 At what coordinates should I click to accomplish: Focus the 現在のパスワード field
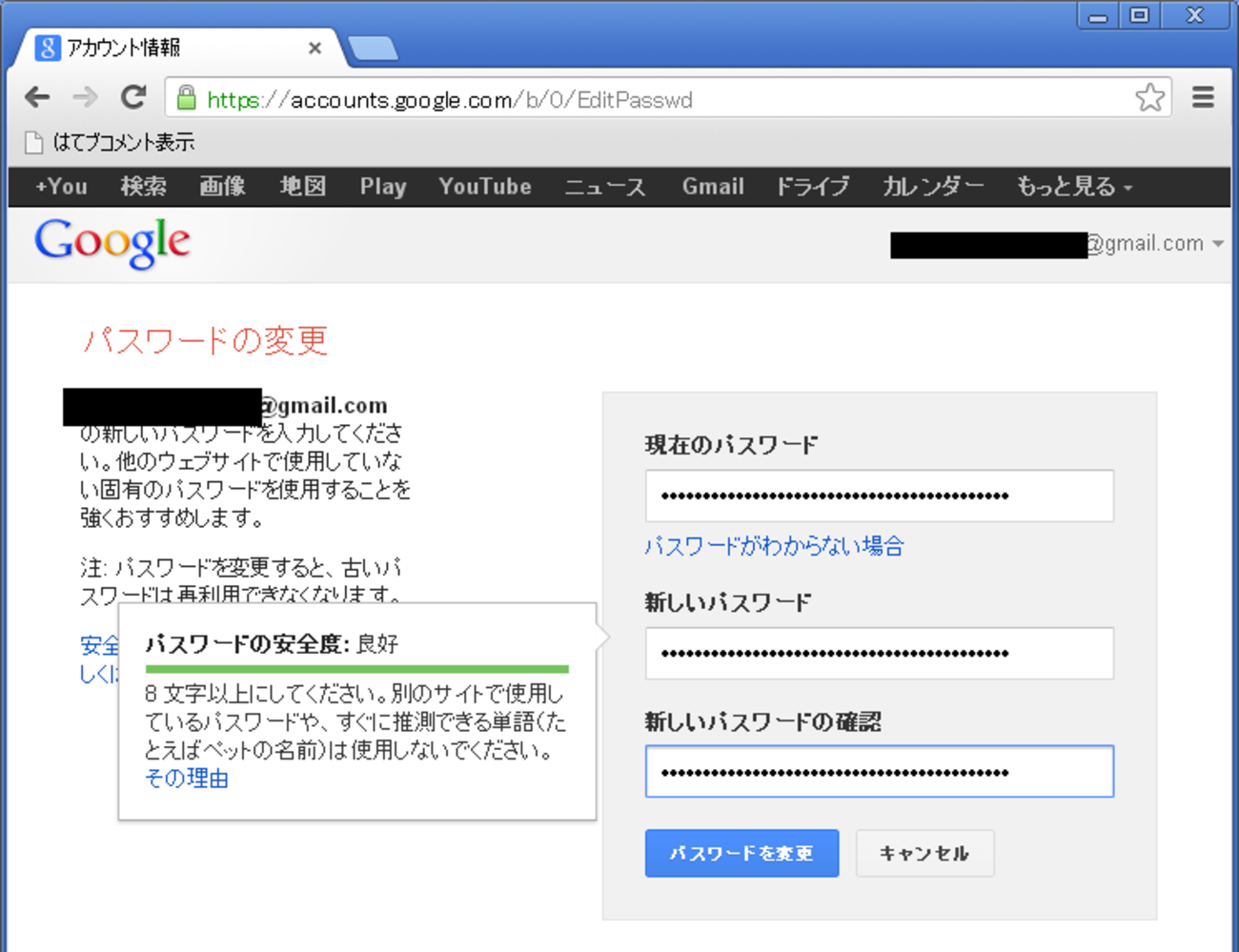click(879, 496)
